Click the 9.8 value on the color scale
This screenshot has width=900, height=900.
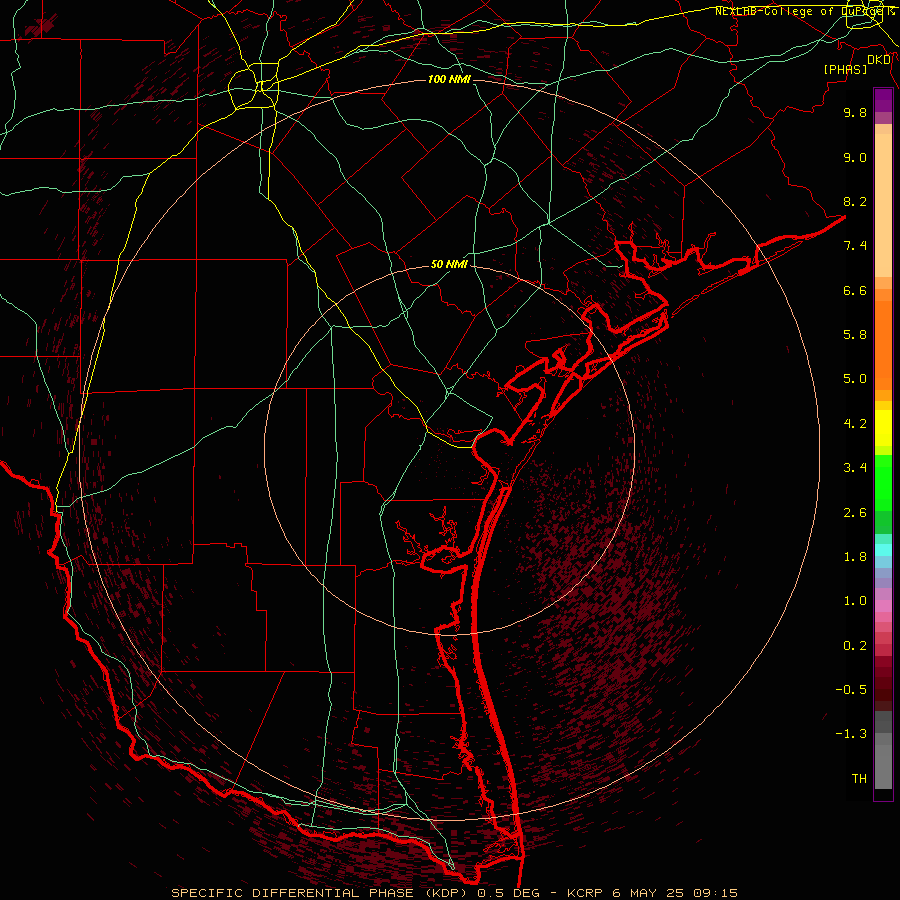pos(855,112)
